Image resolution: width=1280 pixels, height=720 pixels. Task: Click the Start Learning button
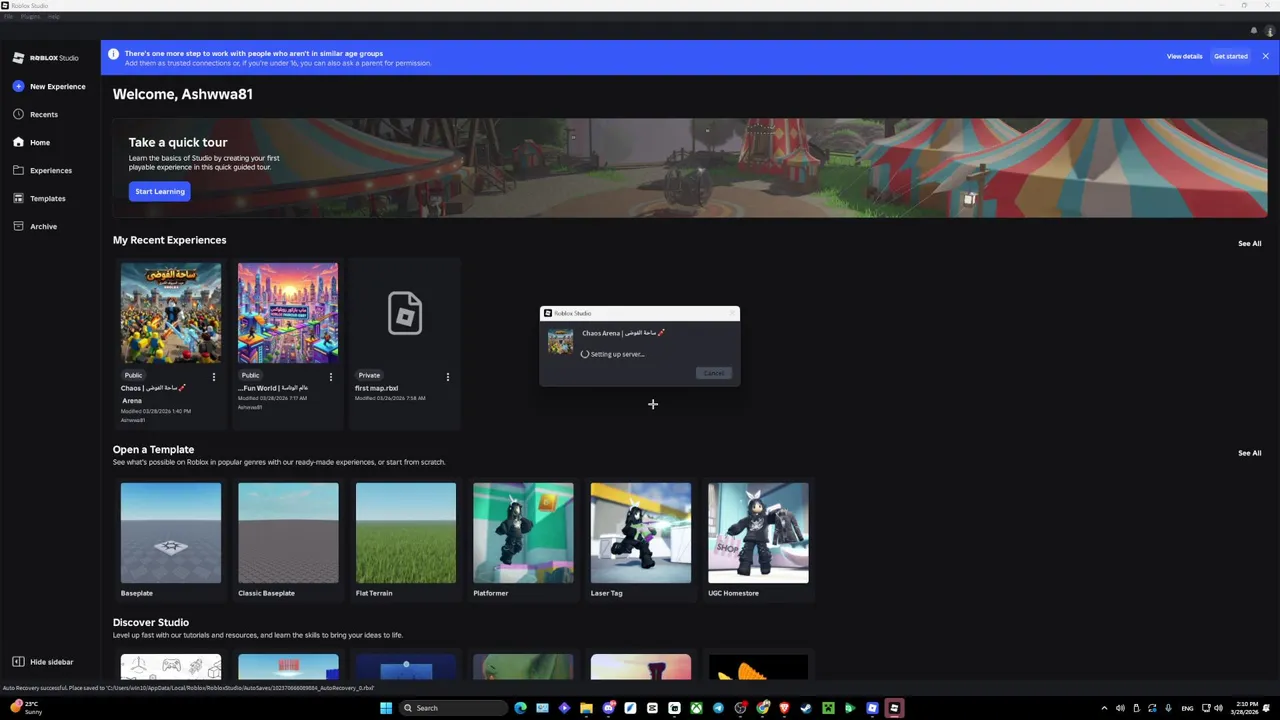[x=160, y=191]
